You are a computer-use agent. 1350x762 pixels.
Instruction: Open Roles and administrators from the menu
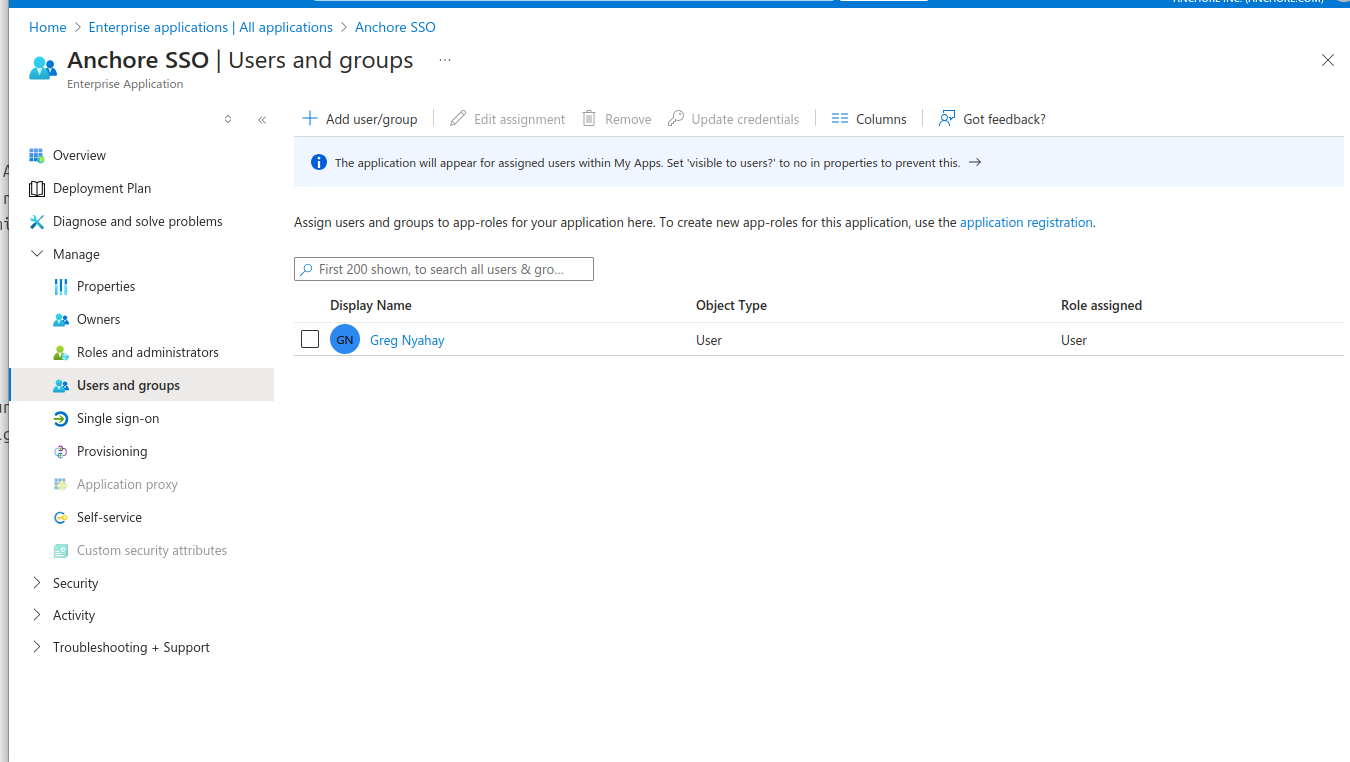click(x=148, y=352)
